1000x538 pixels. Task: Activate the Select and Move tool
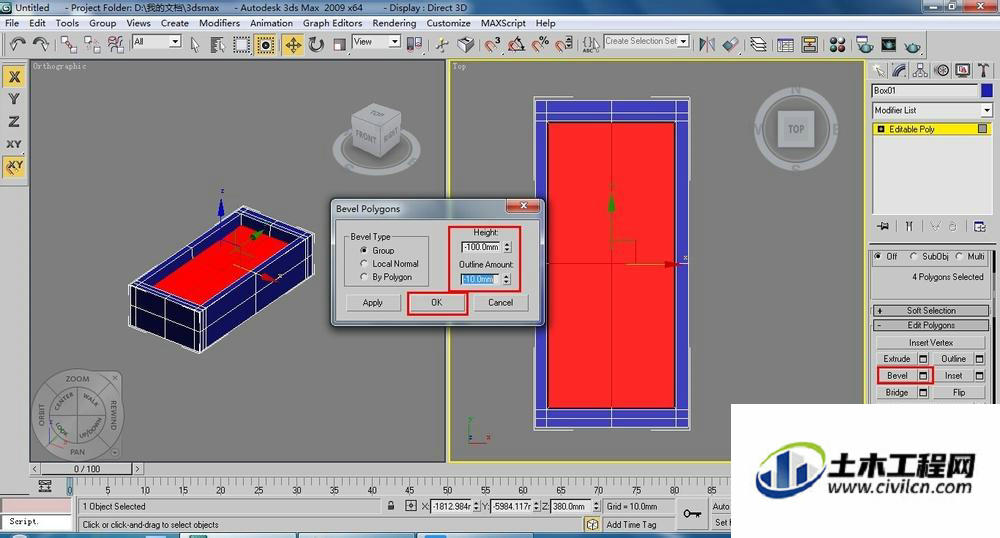(x=293, y=44)
